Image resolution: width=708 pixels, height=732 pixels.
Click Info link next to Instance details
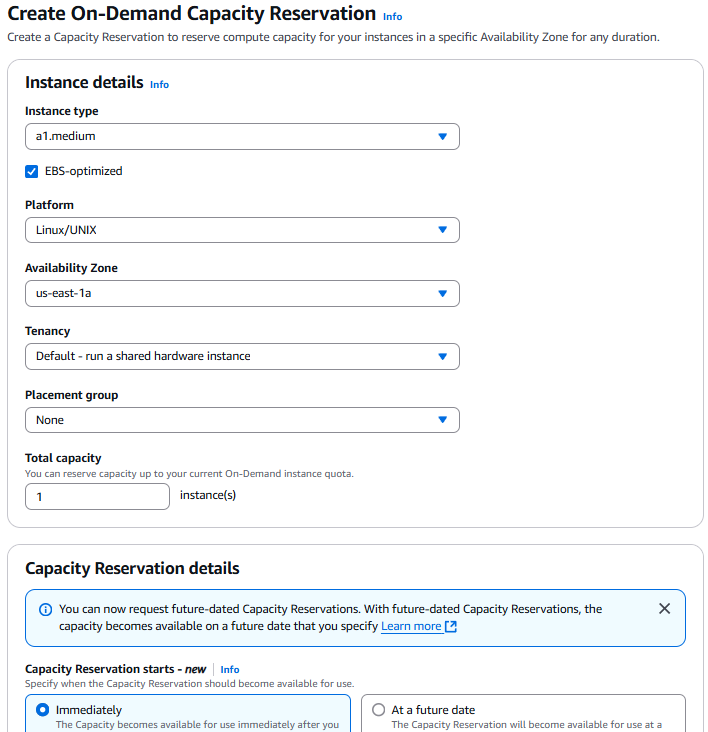click(159, 85)
